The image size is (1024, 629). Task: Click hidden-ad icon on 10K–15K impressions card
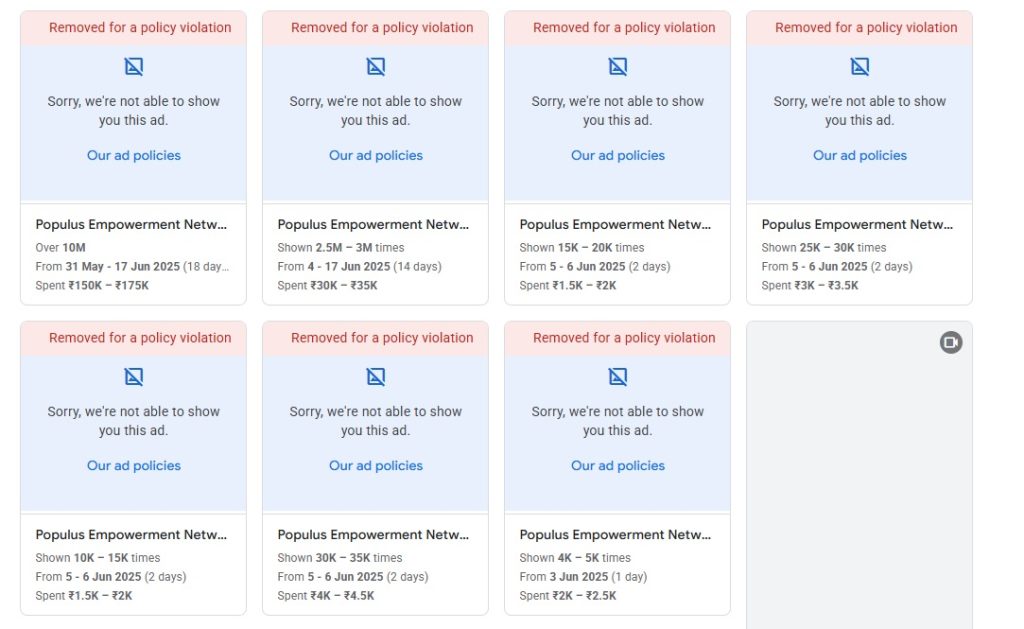tap(134, 377)
